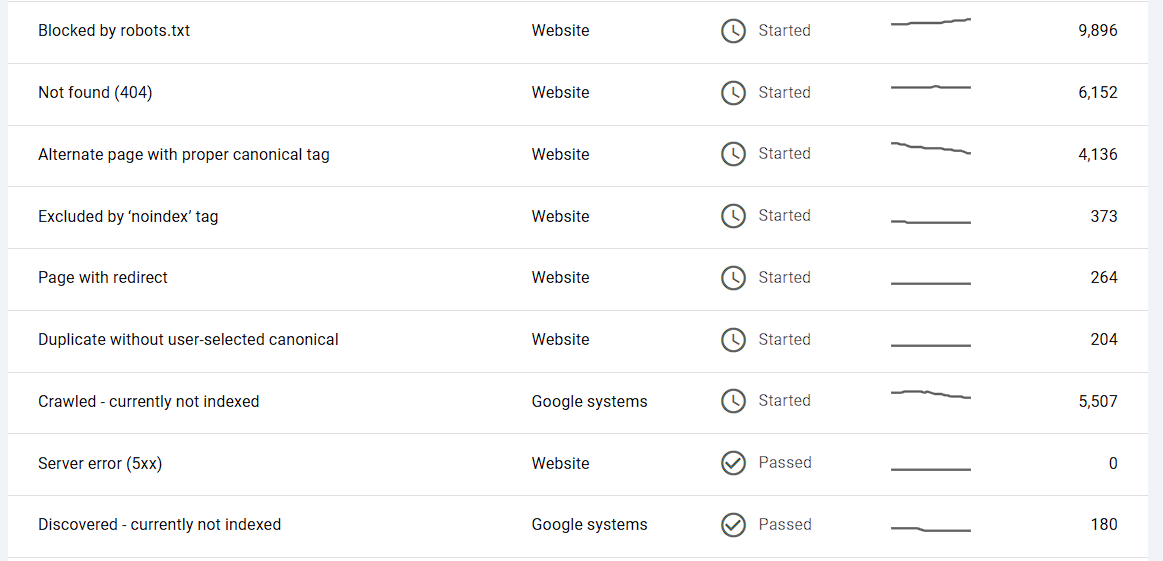Click clock icon for Crawled - currently not indexed
The height and width of the screenshot is (561, 1163).
coord(733,401)
